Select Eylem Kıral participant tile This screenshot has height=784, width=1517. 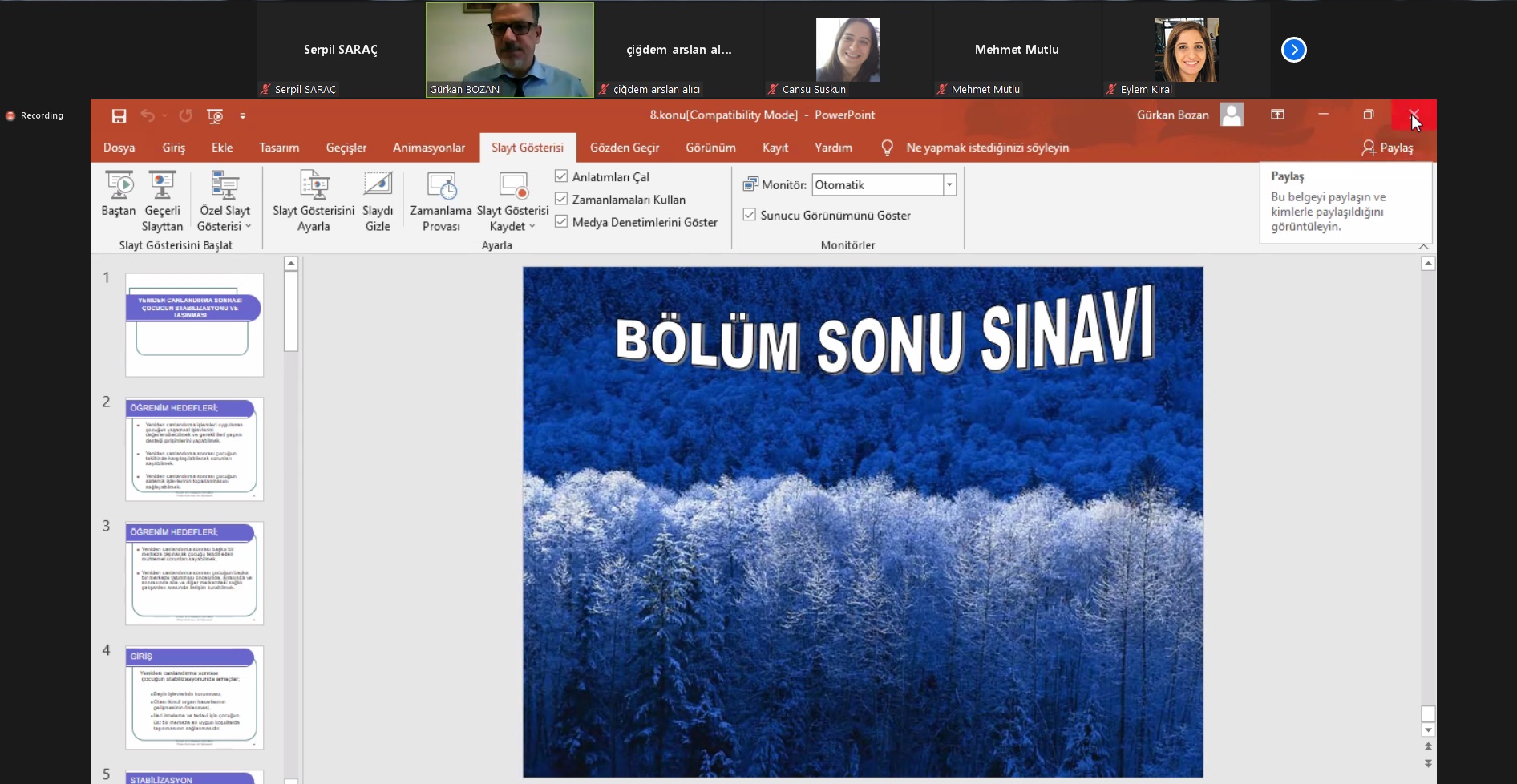pos(1186,50)
